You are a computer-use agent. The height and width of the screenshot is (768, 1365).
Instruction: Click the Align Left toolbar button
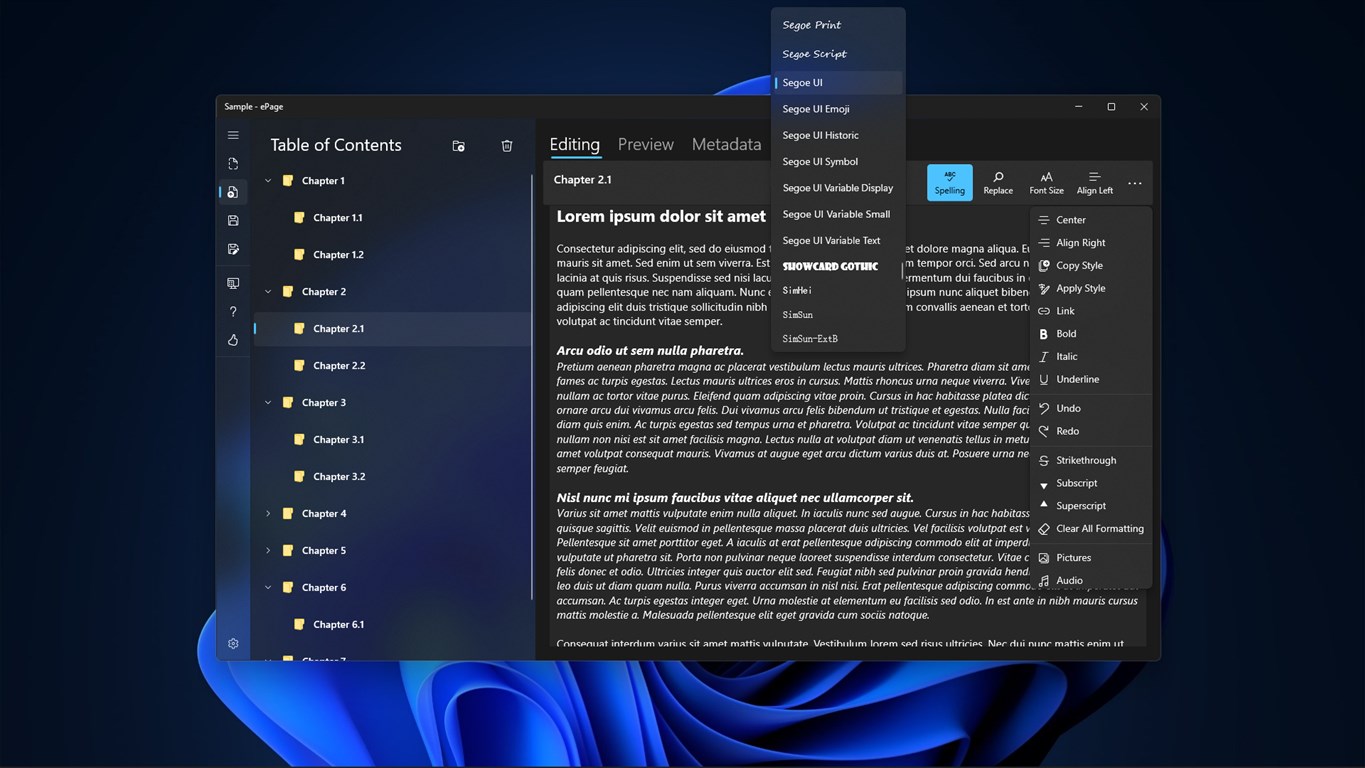[x=1095, y=182]
